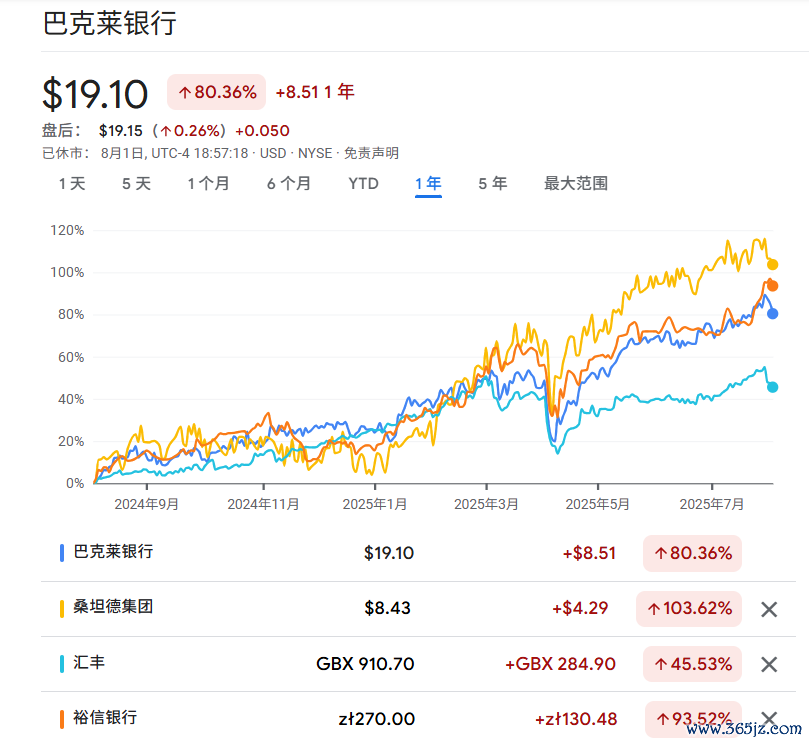Click the ↑80.36% badge beside the main price

pyautogui.click(x=216, y=92)
